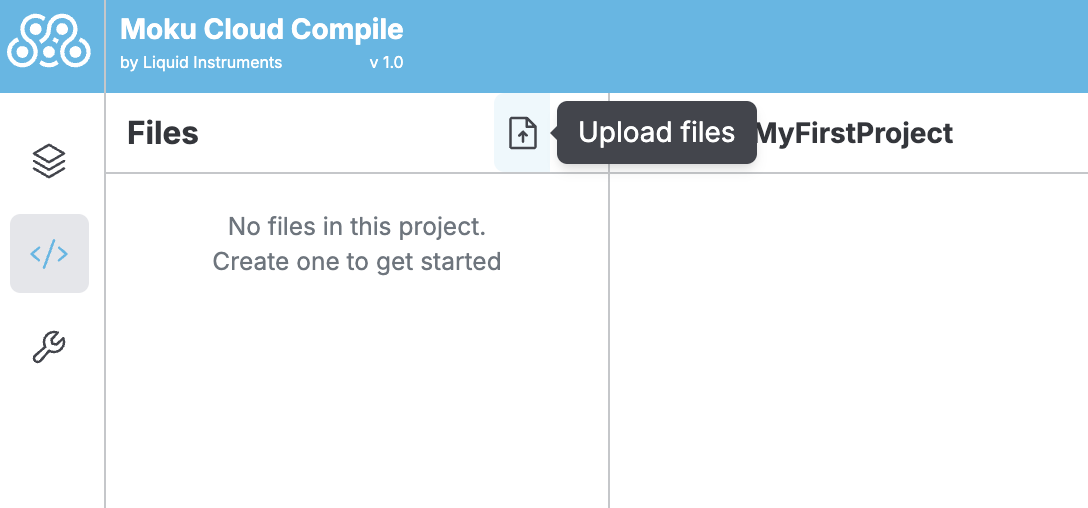This screenshot has width=1088, height=508.
Task: Click the "Files" panel heading
Action: coord(163,133)
